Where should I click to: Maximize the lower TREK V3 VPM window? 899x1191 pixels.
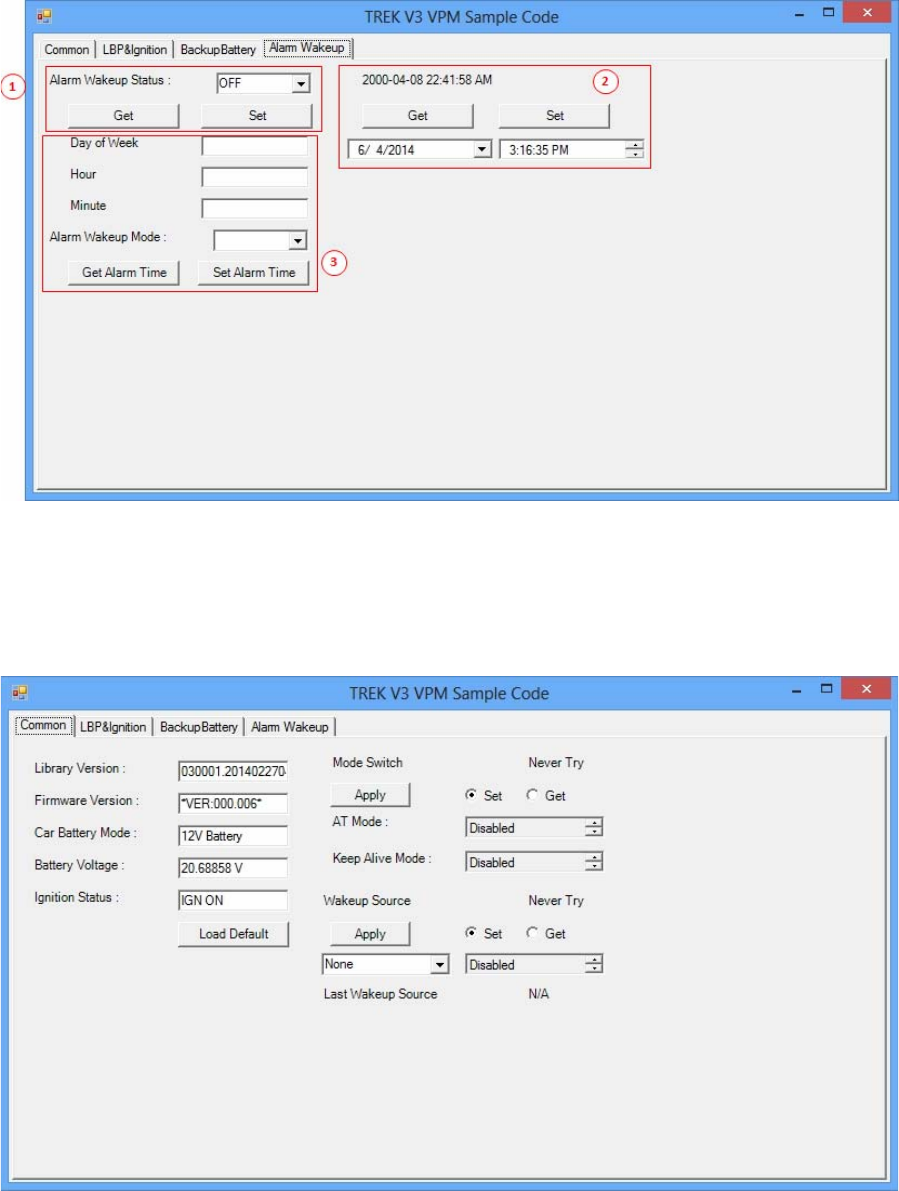coord(827,690)
